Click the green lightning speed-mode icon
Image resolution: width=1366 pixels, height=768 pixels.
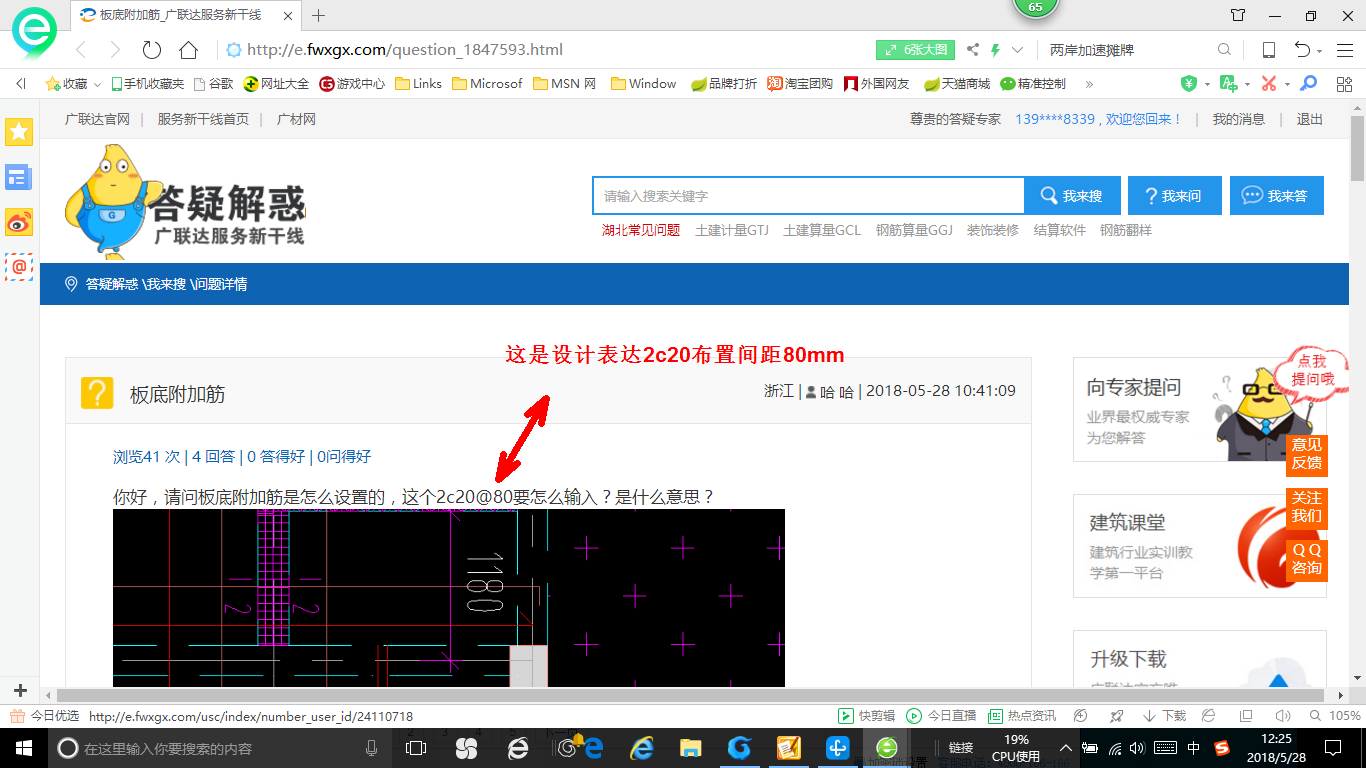coord(995,50)
